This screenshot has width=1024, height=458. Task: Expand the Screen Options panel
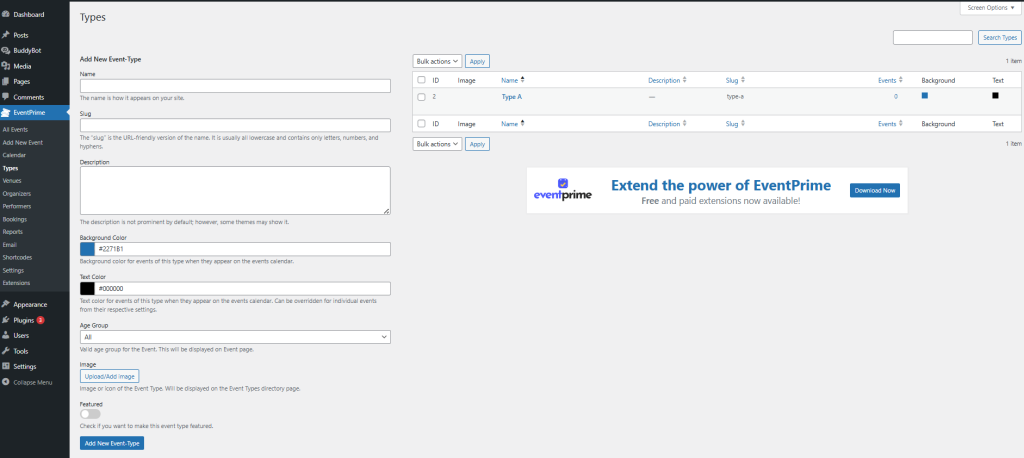click(991, 8)
